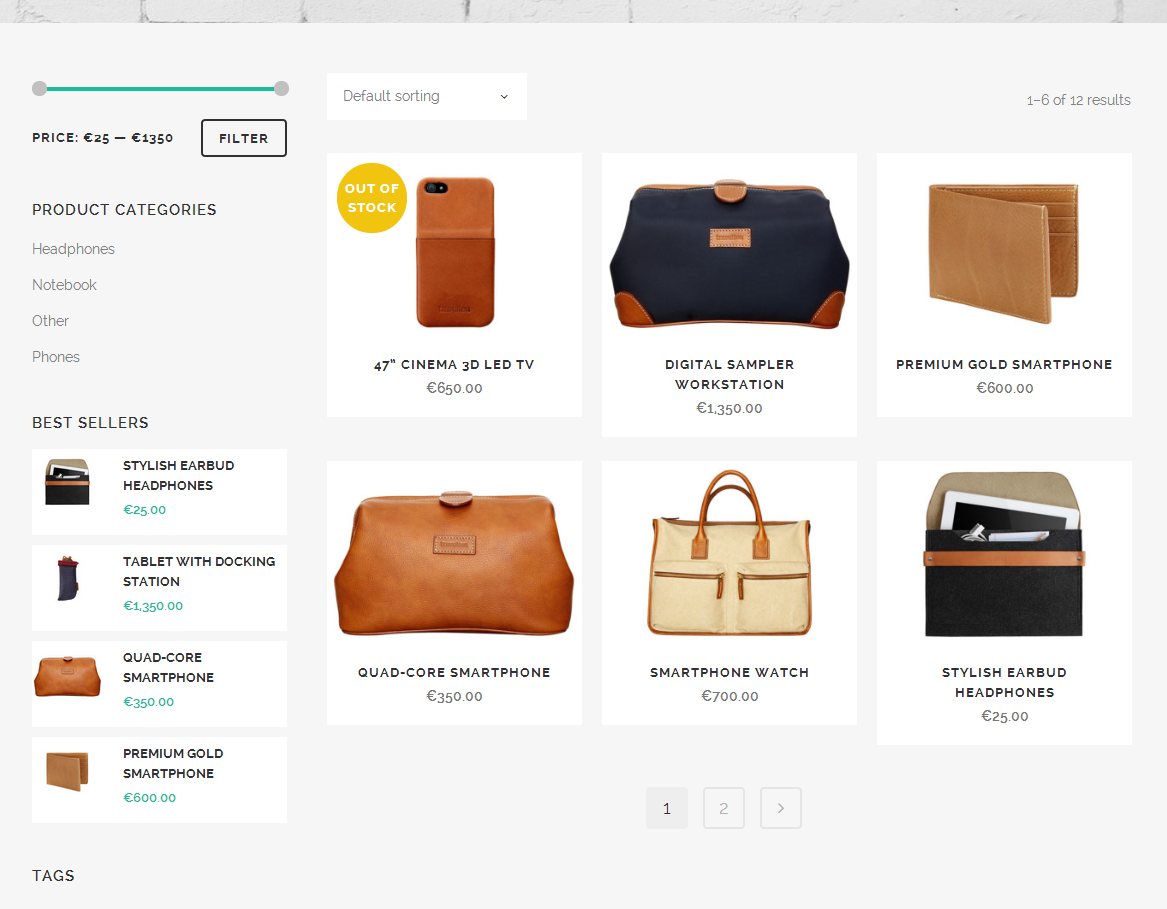The width and height of the screenshot is (1167, 909).
Task: Open Tablet With Docking Station best seller
Action: (199, 571)
